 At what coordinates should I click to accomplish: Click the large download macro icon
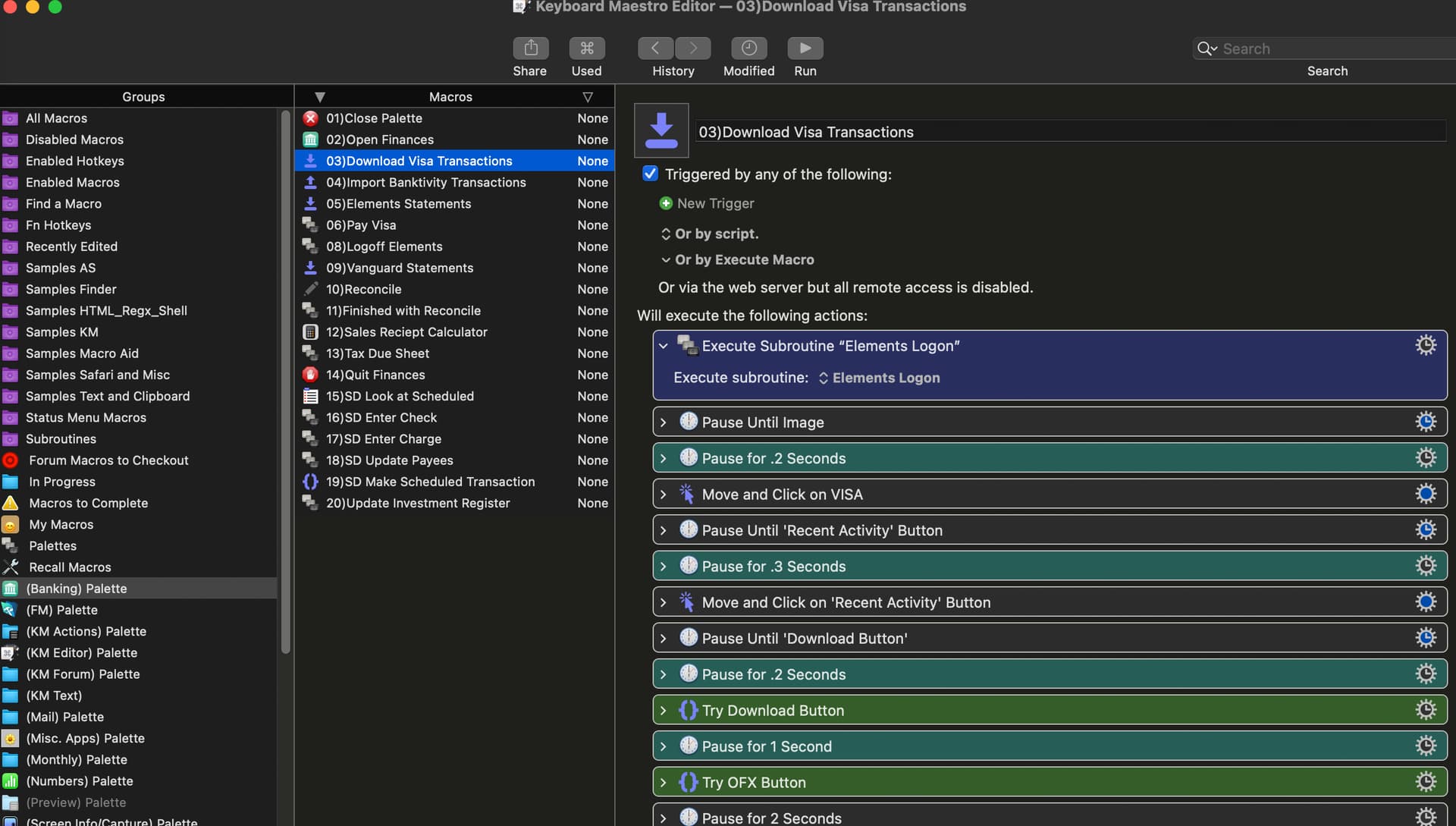[x=661, y=130]
